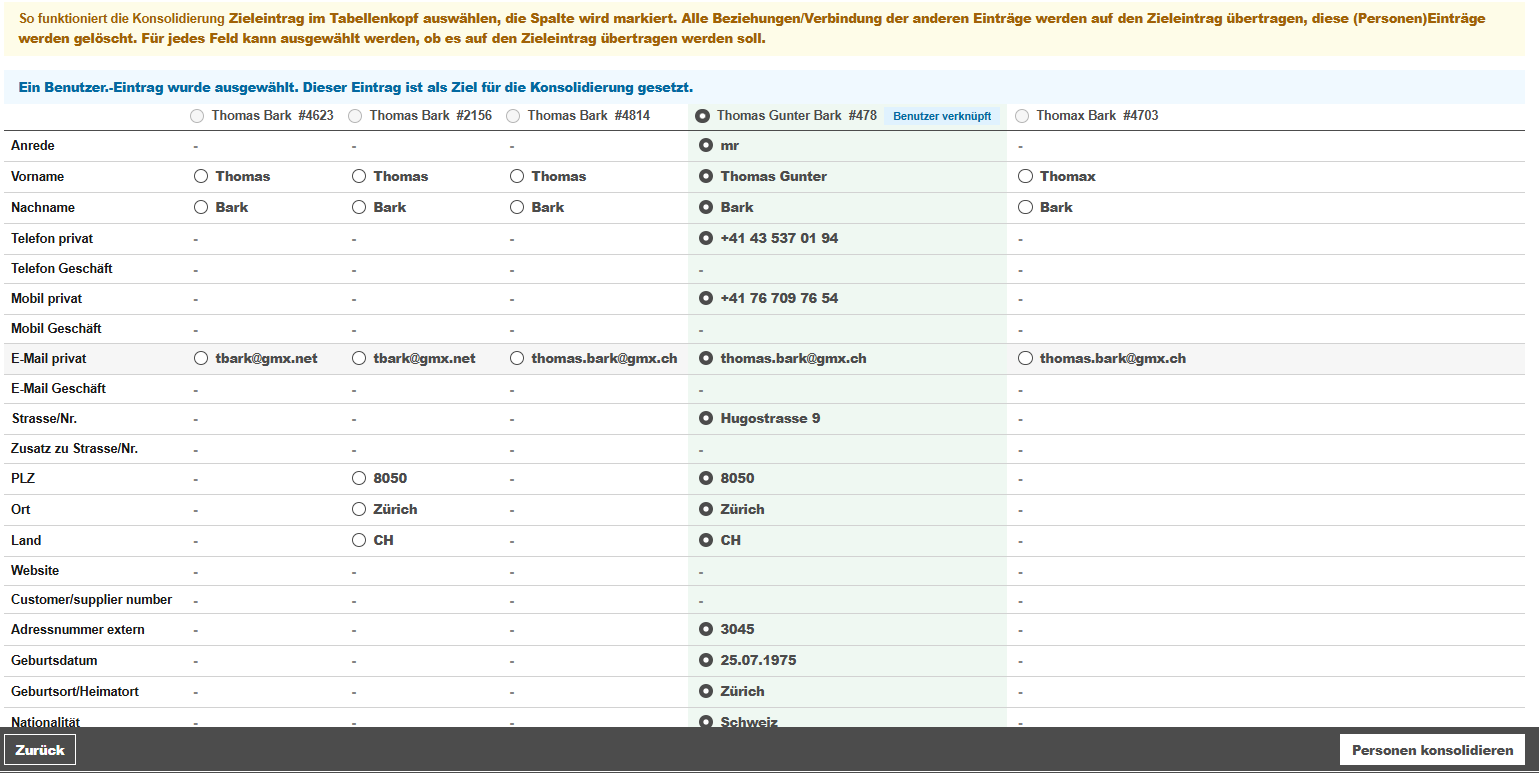Pick Nachname Bark in #2156 column

[x=359, y=207]
